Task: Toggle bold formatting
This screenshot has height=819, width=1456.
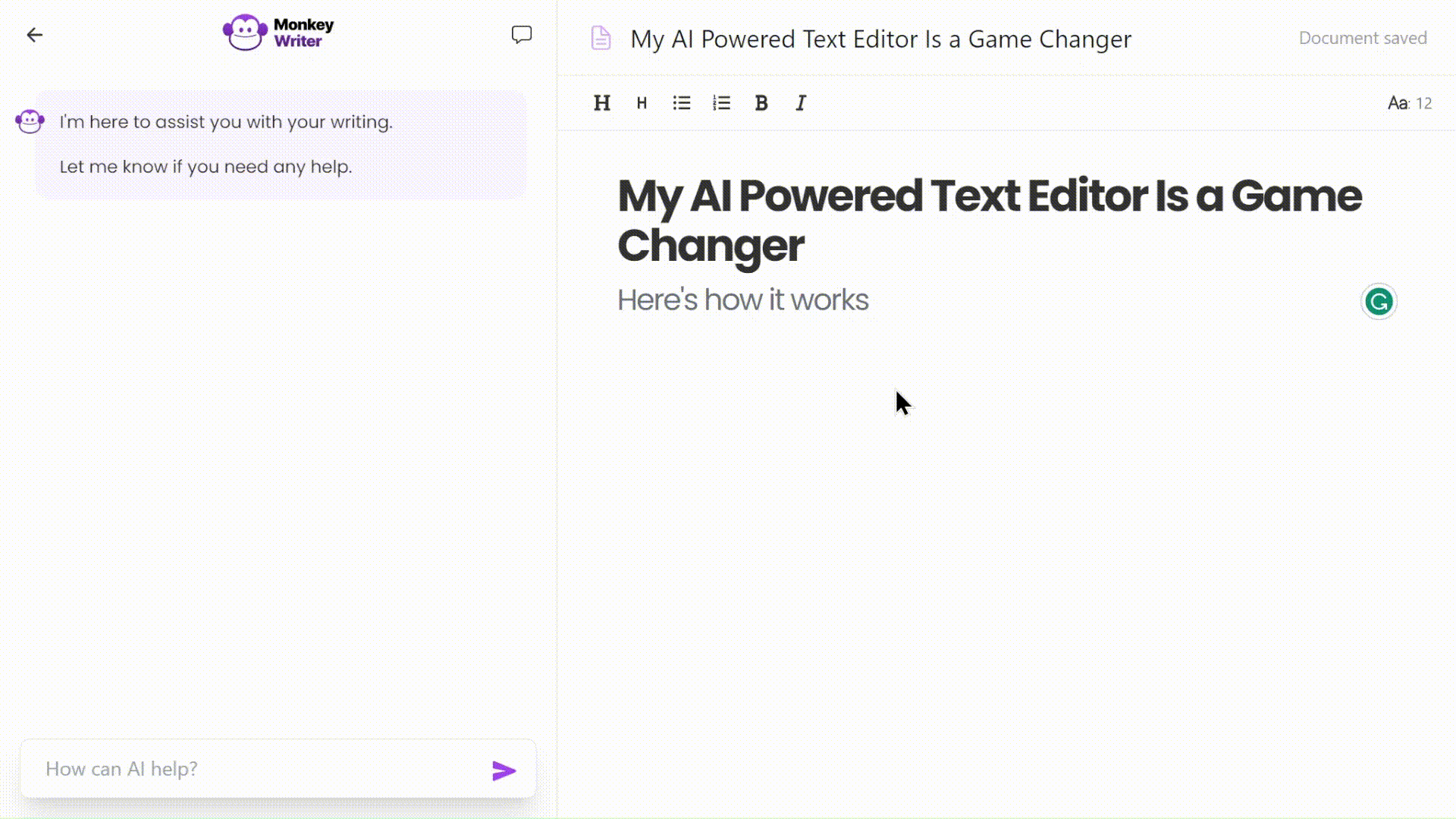Action: pyautogui.click(x=761, y=103)
